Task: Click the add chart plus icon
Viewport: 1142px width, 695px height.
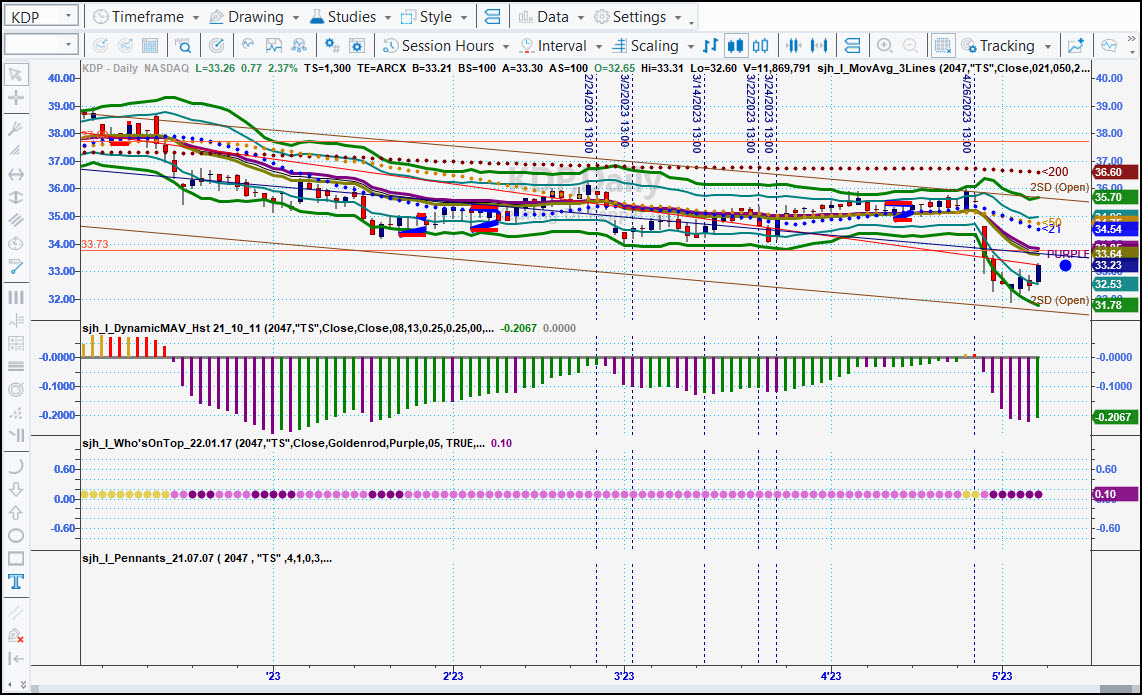Action: pyautogui.click(x=1076, y=46)
